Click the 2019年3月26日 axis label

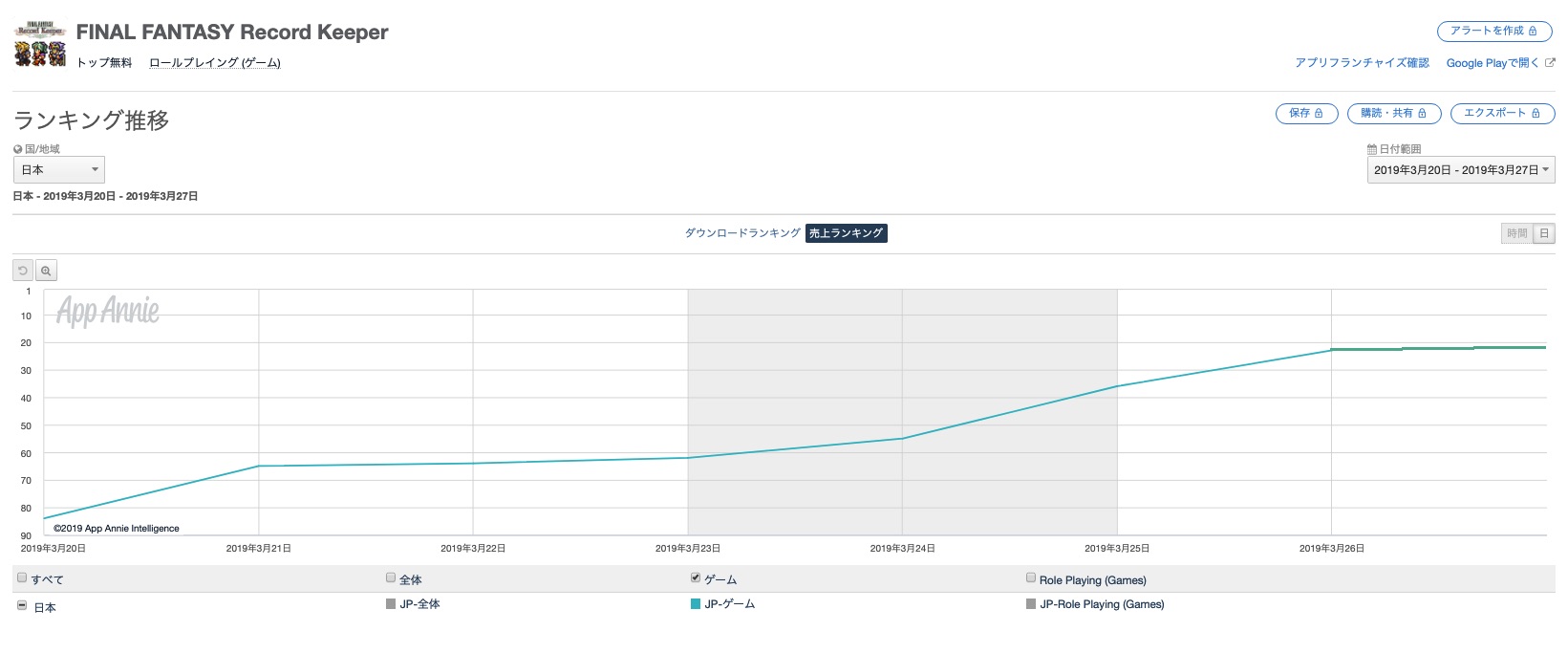(x=1332, y=549)
